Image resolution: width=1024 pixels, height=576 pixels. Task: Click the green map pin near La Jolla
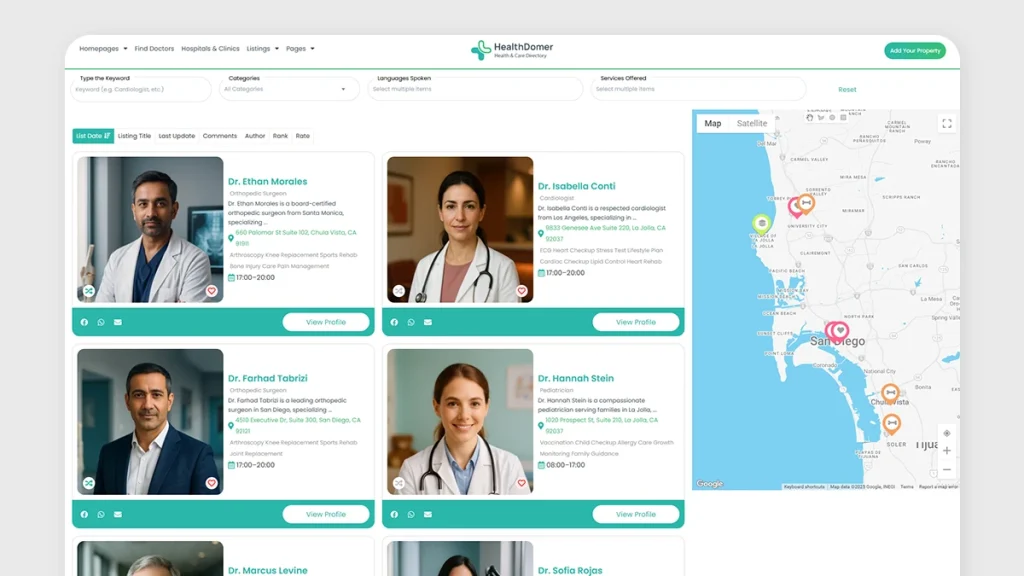[761, 224]
